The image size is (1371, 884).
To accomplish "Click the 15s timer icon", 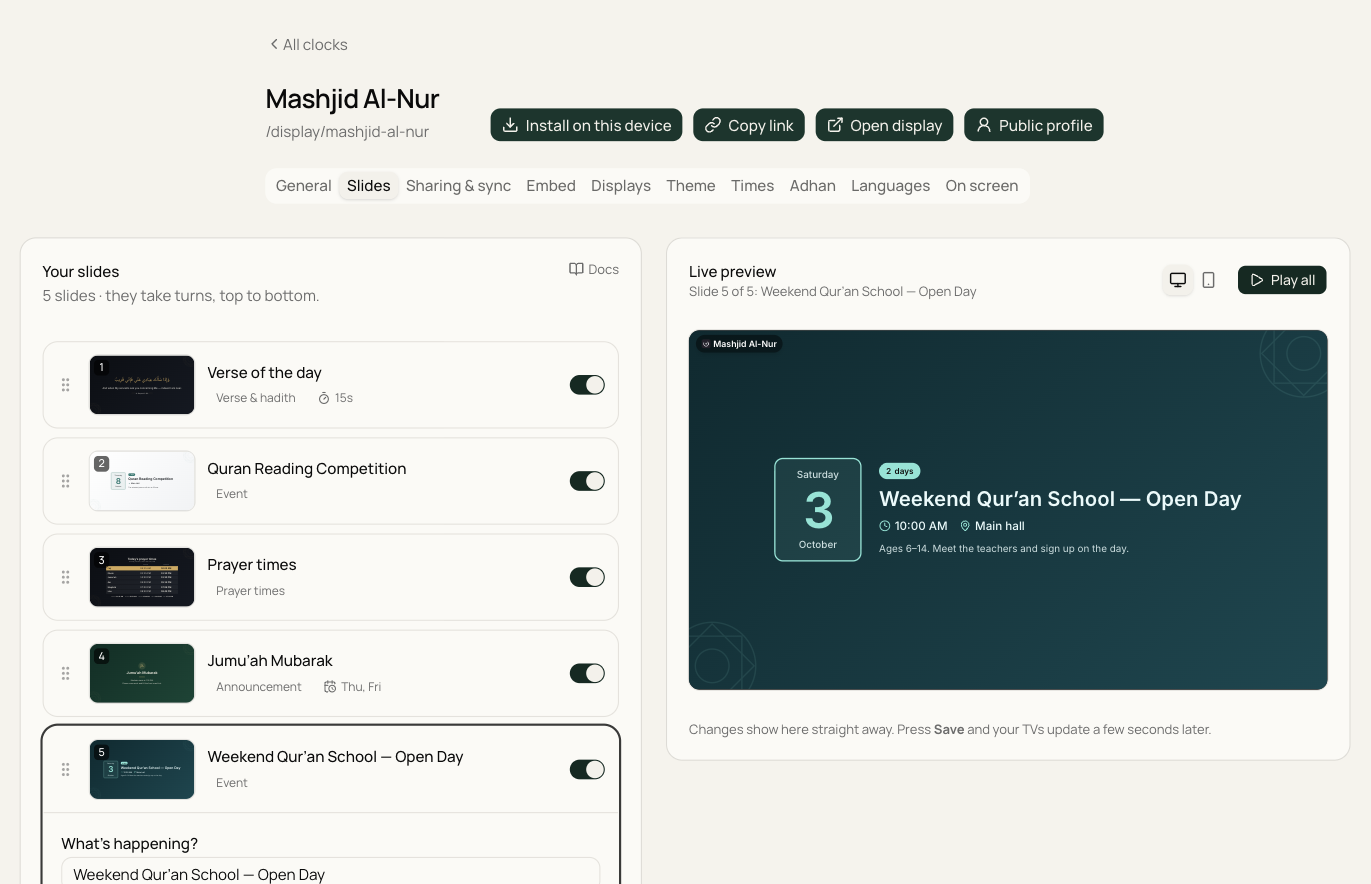I will coord(324,398).
